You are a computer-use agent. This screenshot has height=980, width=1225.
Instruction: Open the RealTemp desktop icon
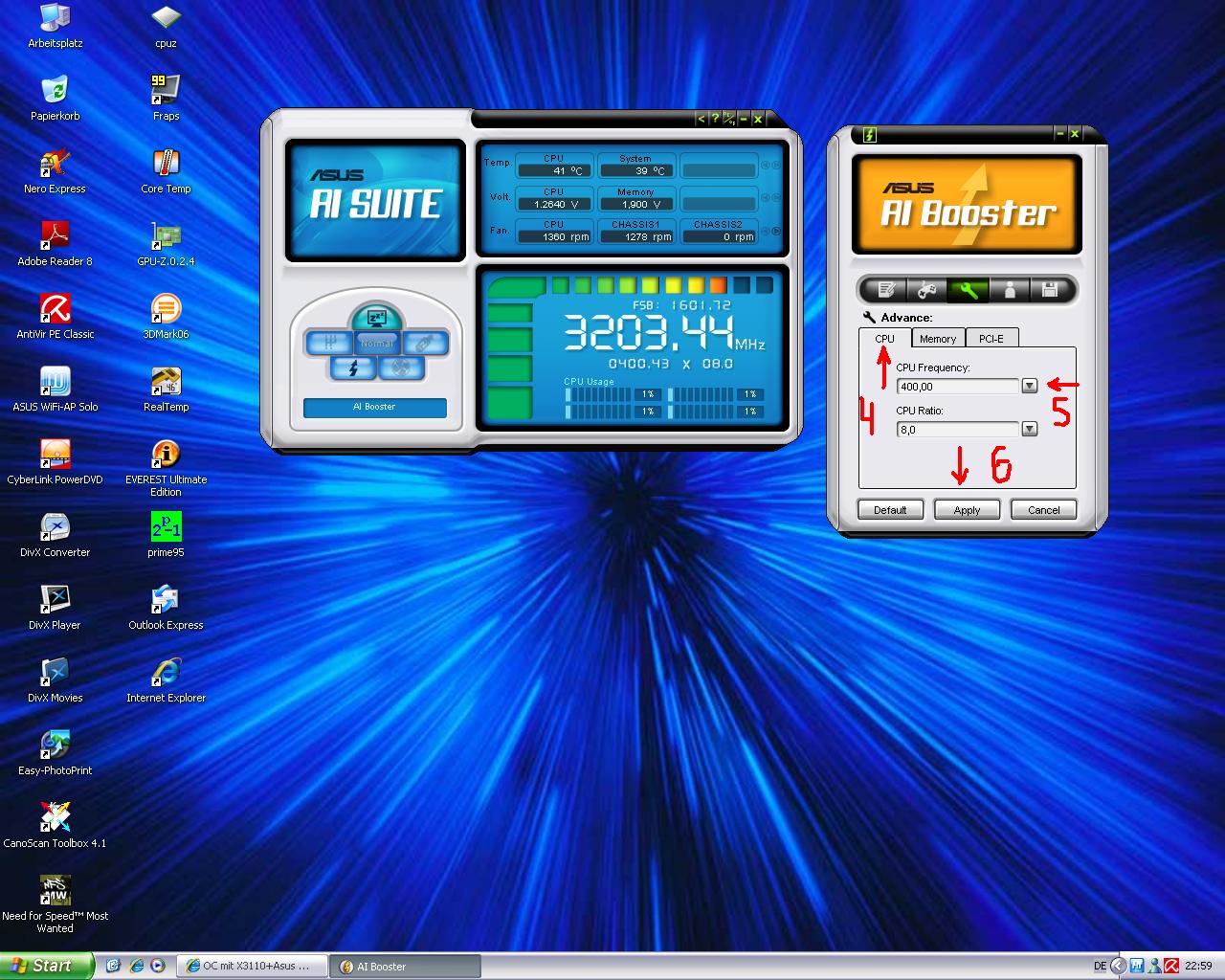click(x=166, y=390)
